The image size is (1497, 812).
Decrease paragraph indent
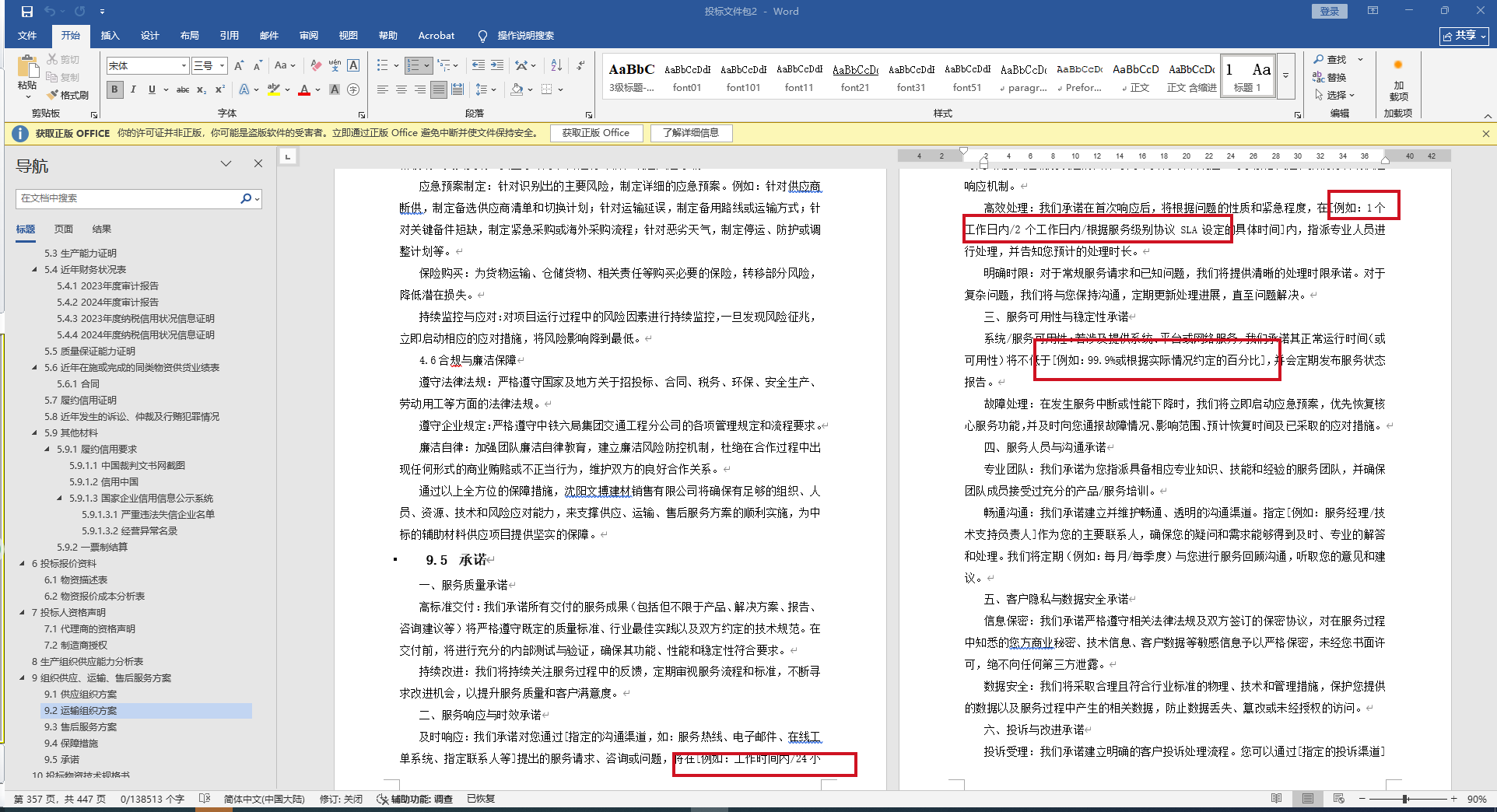(478, 66)
